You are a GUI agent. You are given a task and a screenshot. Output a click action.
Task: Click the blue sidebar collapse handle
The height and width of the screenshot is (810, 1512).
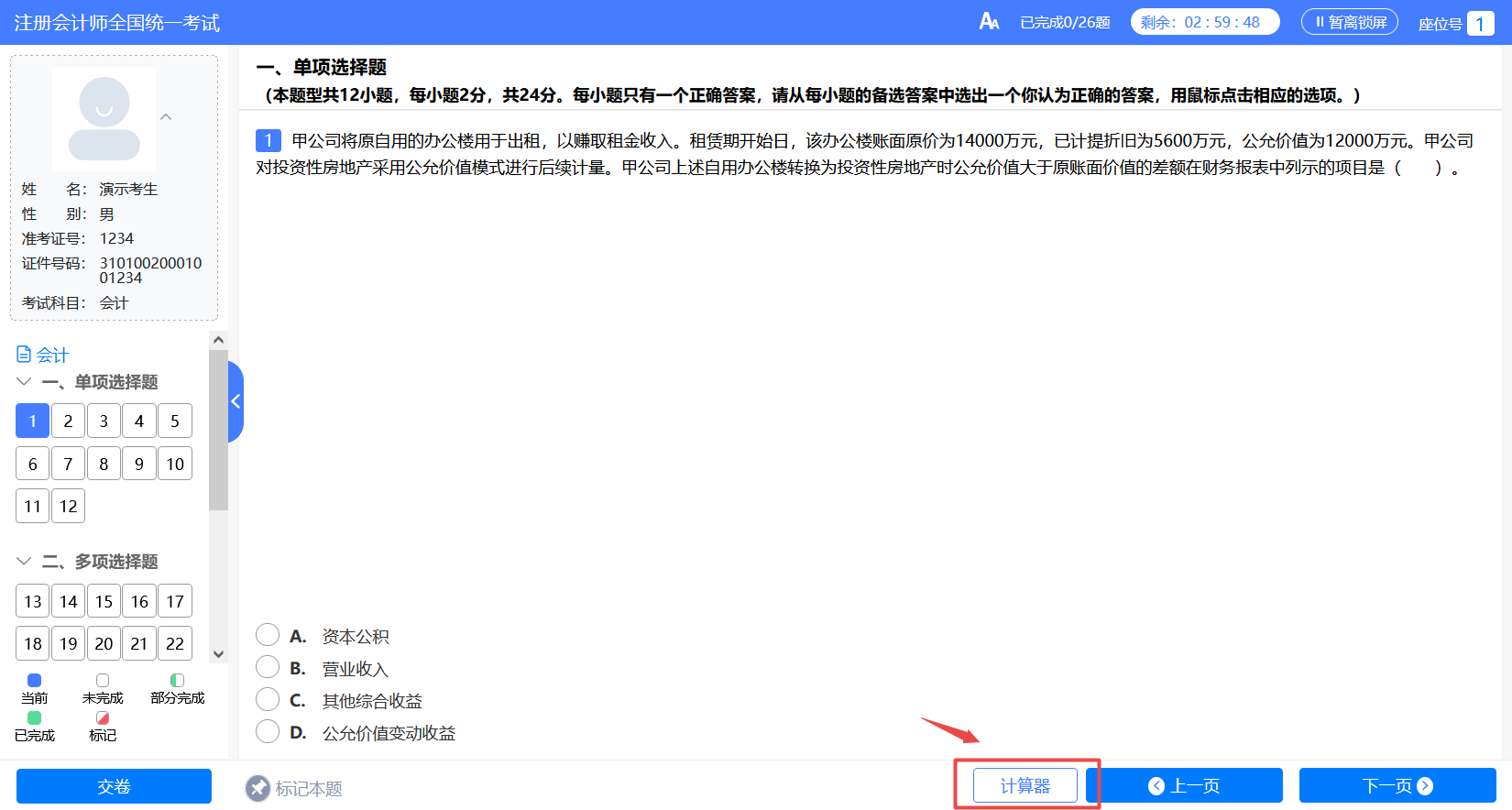tap(236, 401)
